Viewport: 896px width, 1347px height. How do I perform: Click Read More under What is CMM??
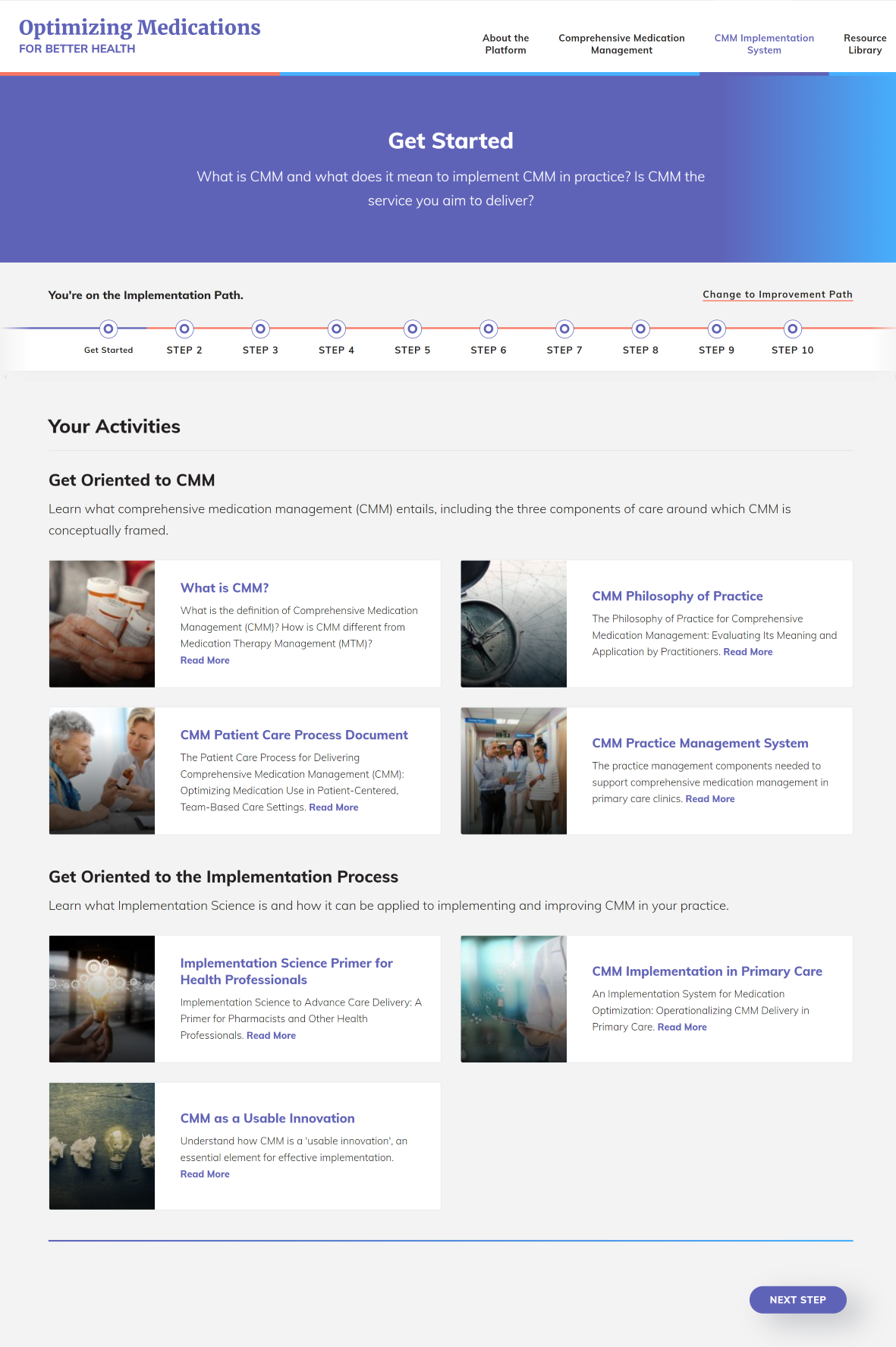(205, 660)
